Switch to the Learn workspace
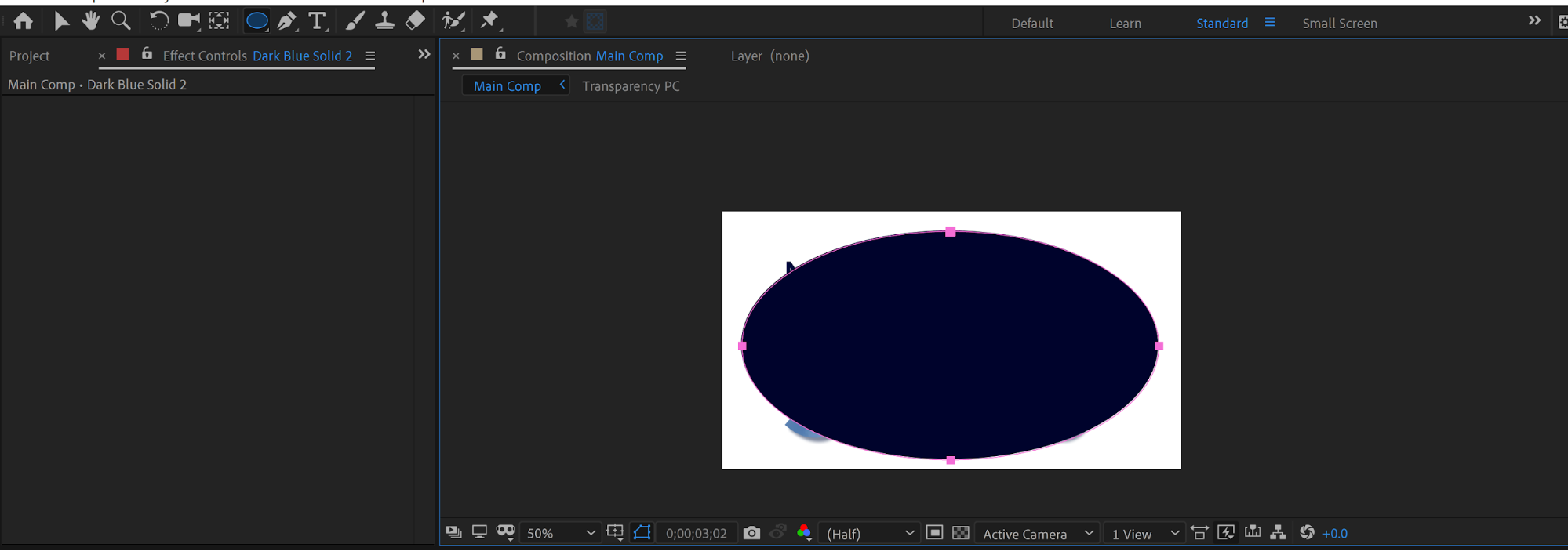Image resolution: width=1568 pixels, height=551 pixels. pyautogui.click(x=1125, y=24)
